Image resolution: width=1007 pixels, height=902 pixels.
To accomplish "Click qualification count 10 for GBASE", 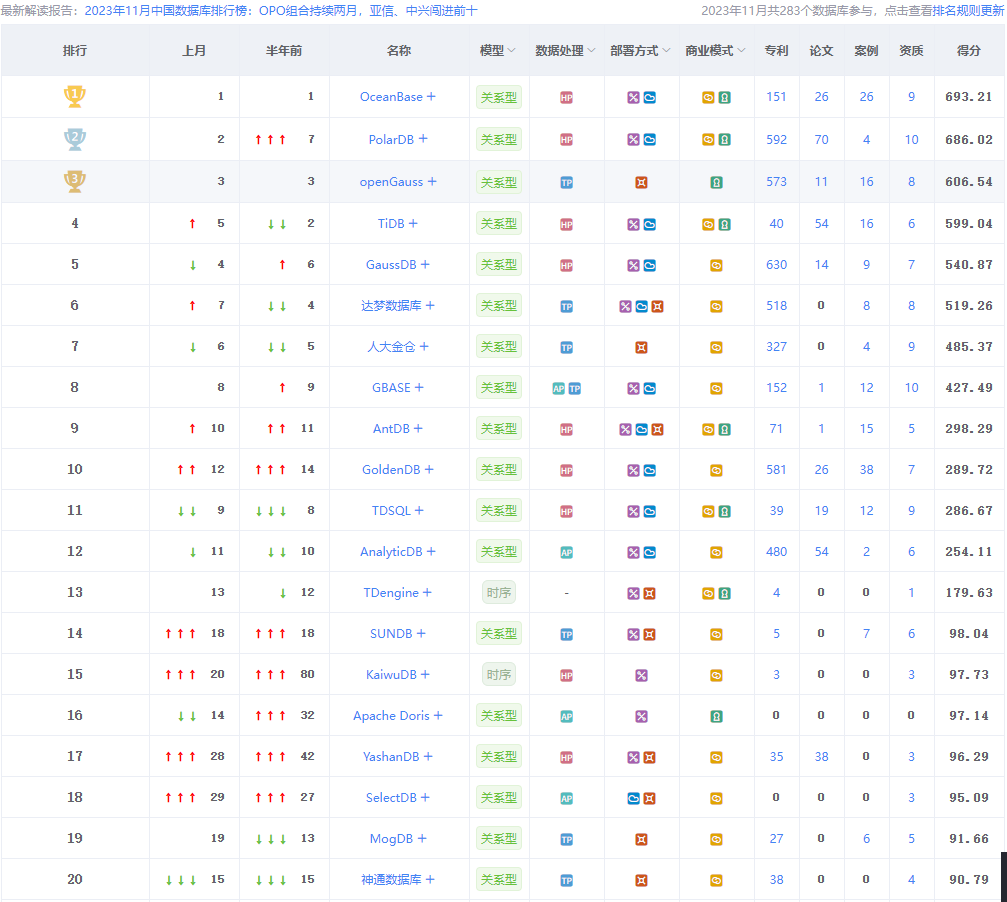I will point(911,387).
